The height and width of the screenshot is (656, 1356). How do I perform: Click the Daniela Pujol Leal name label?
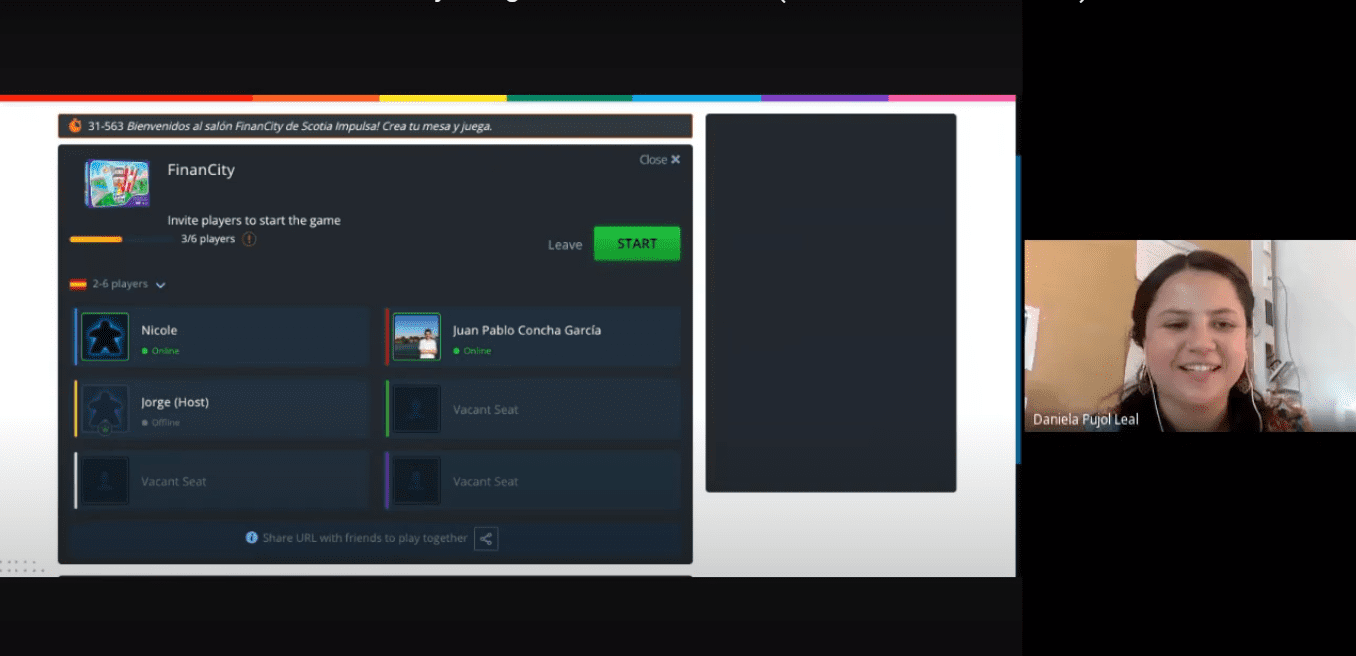click(1086, 420)
